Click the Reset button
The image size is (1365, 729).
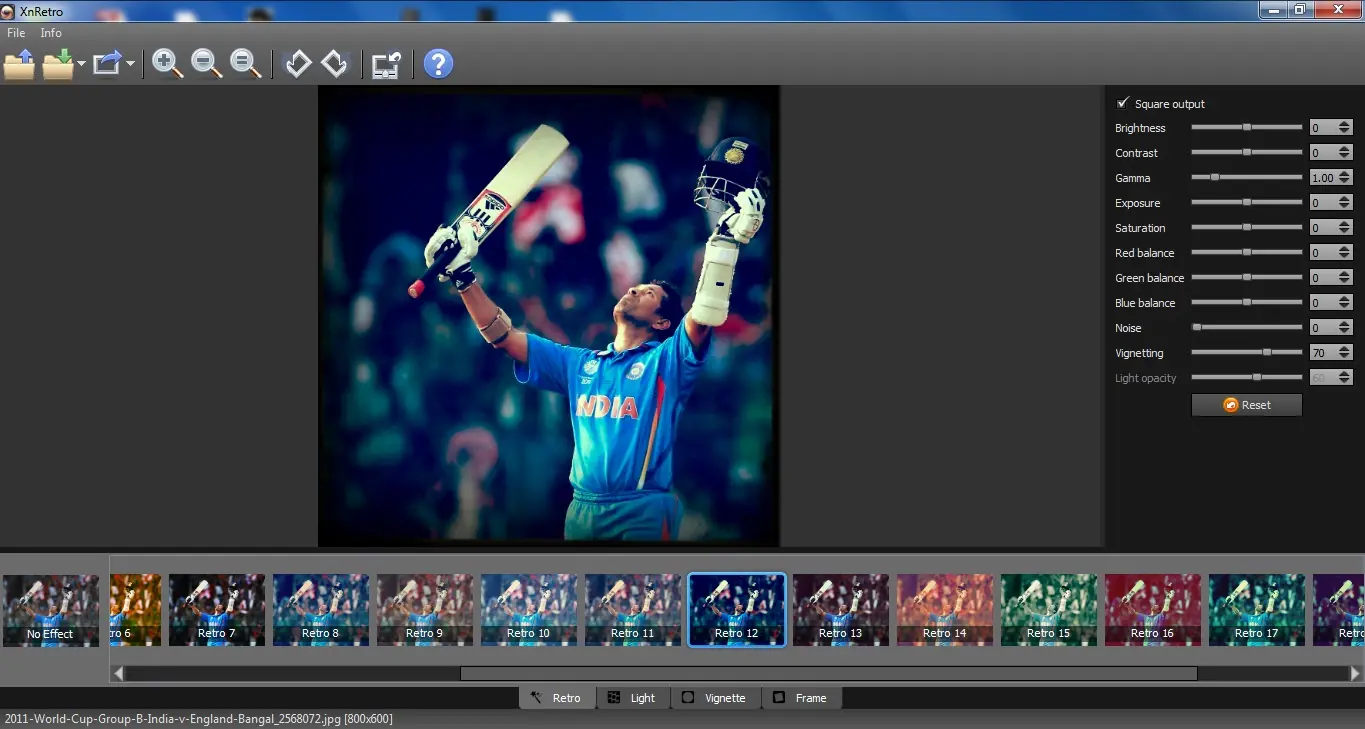click(1246, 405)
